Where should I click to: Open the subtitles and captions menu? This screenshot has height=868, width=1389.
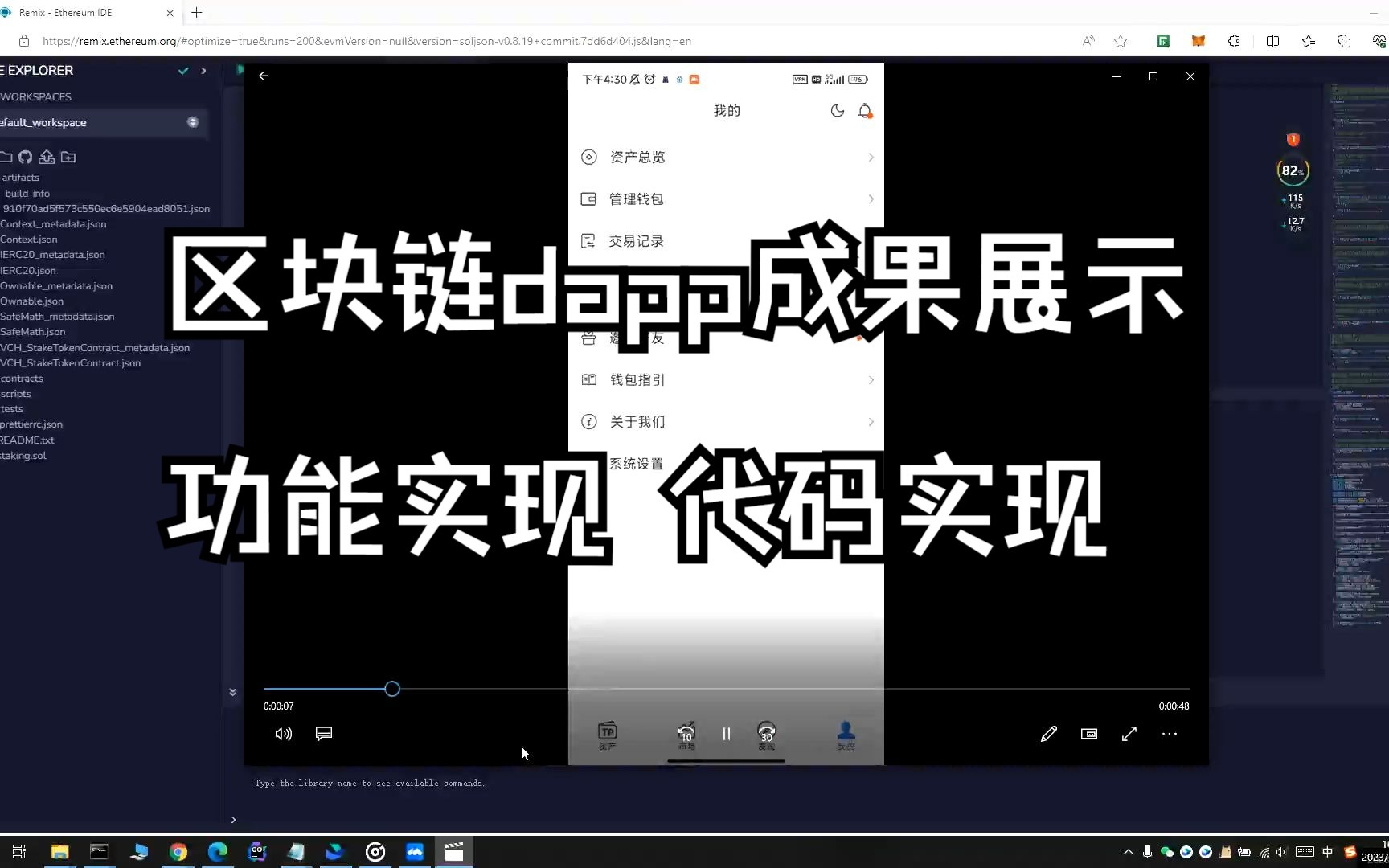[324, 734]
